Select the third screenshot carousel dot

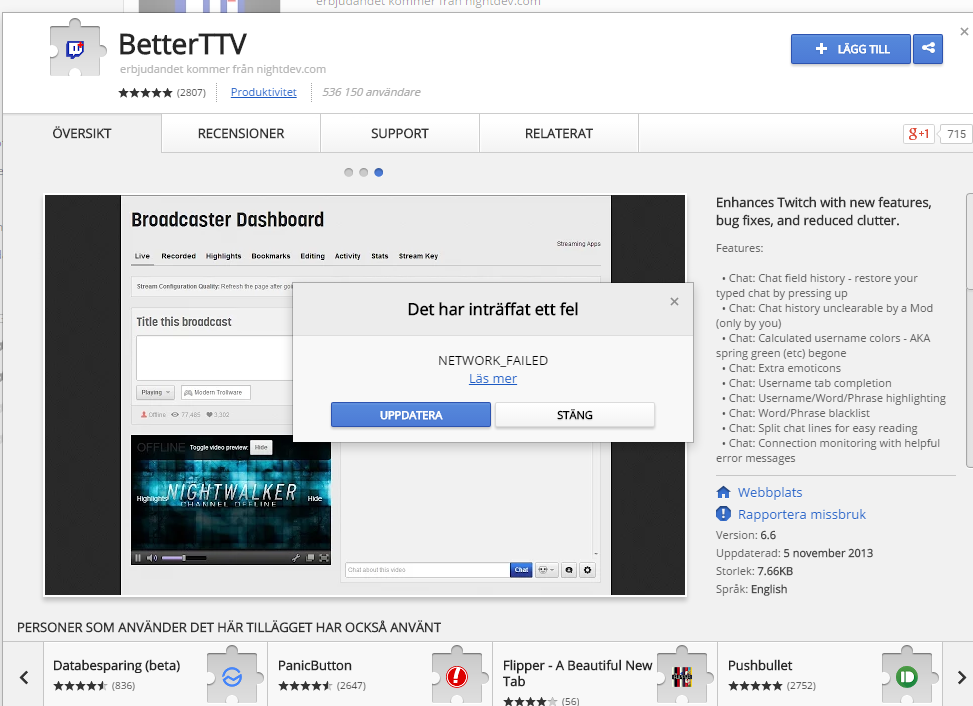pos(379,172)
